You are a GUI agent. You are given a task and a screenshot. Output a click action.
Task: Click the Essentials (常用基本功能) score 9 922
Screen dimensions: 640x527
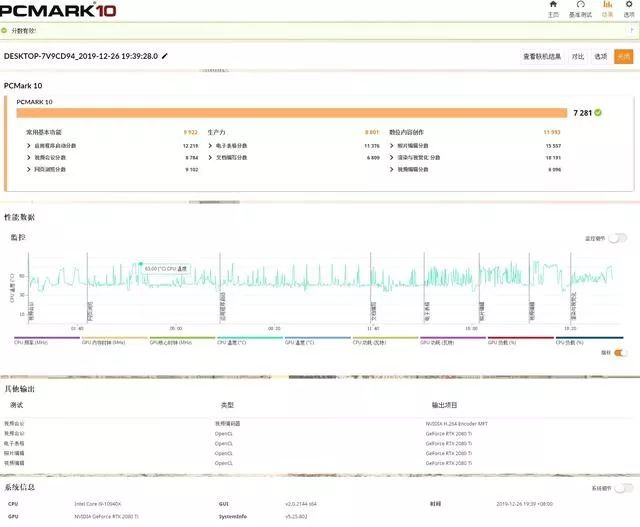[191, 132]
